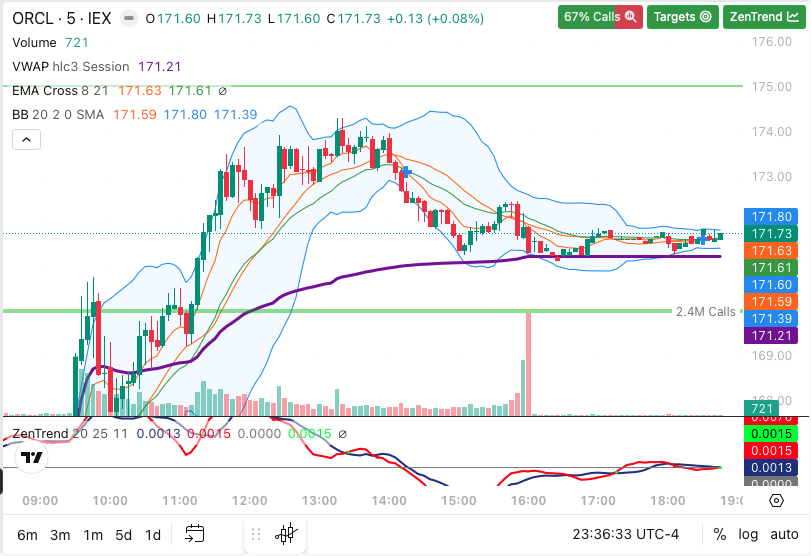Click the chart icon in ZenTrend button
Viewport: 811px width, 556px height.
(x=793, y=17)
